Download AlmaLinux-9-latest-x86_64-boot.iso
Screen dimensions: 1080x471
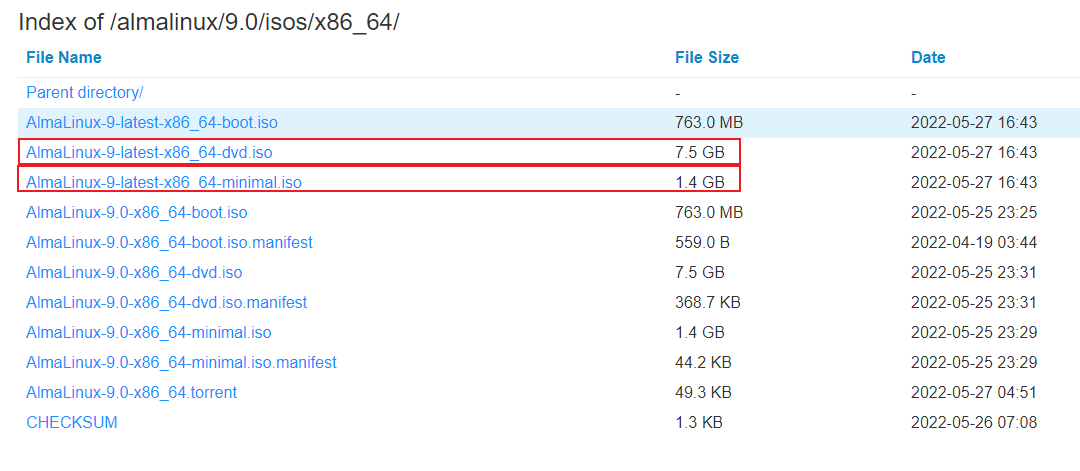pyautogui.click(x=152, y=122)
